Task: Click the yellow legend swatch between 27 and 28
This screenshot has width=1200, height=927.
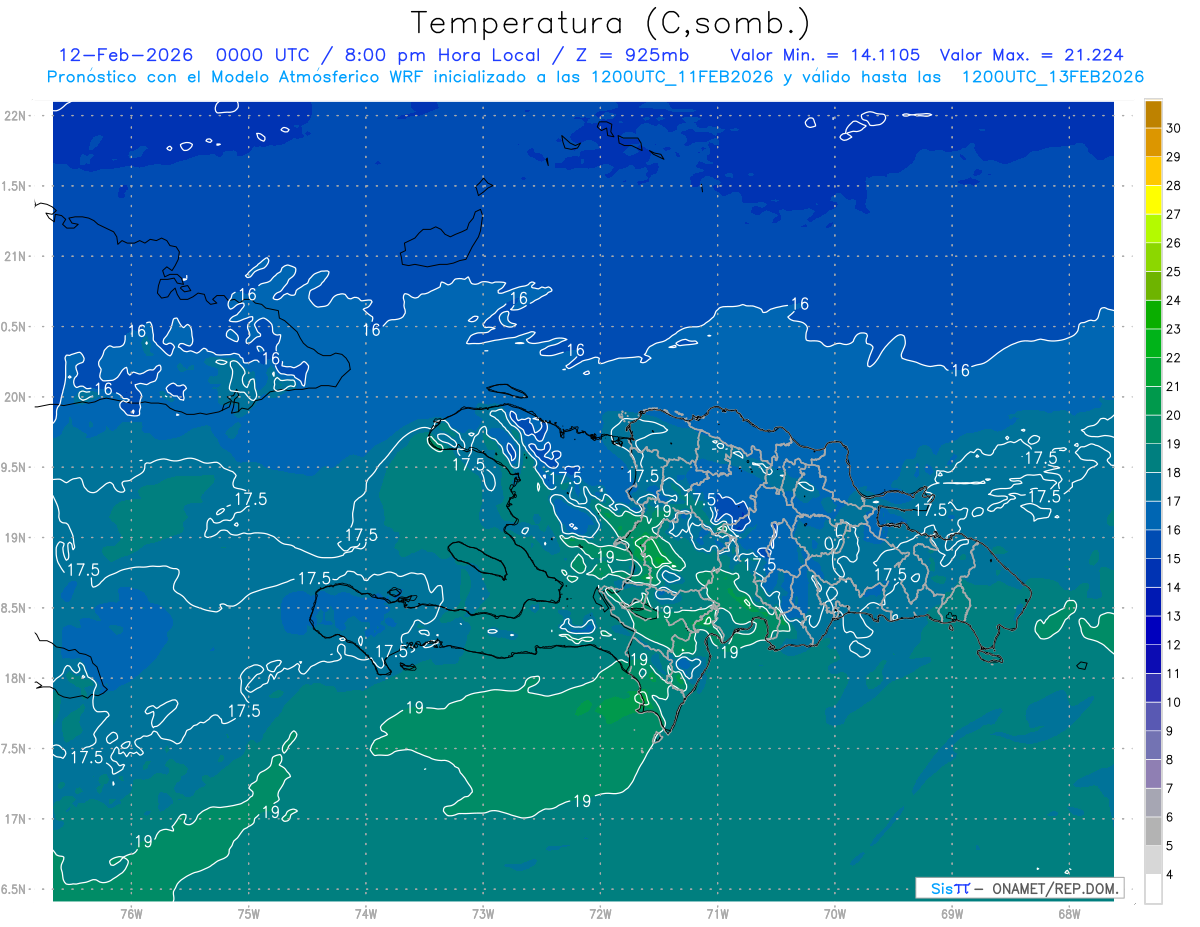Action: (1153, 200)
